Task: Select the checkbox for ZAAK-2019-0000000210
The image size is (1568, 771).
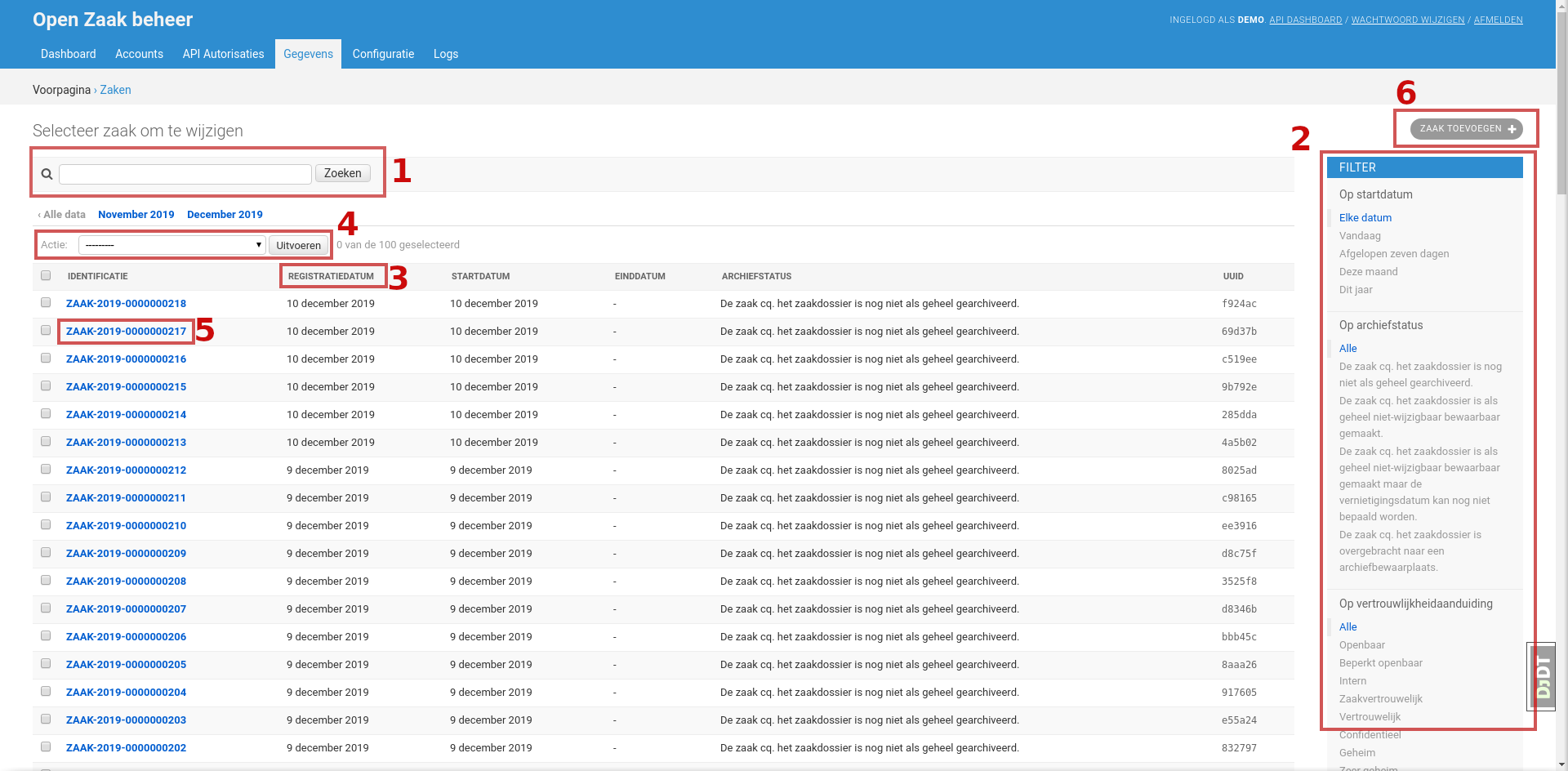Action: [x=46, y=524]
